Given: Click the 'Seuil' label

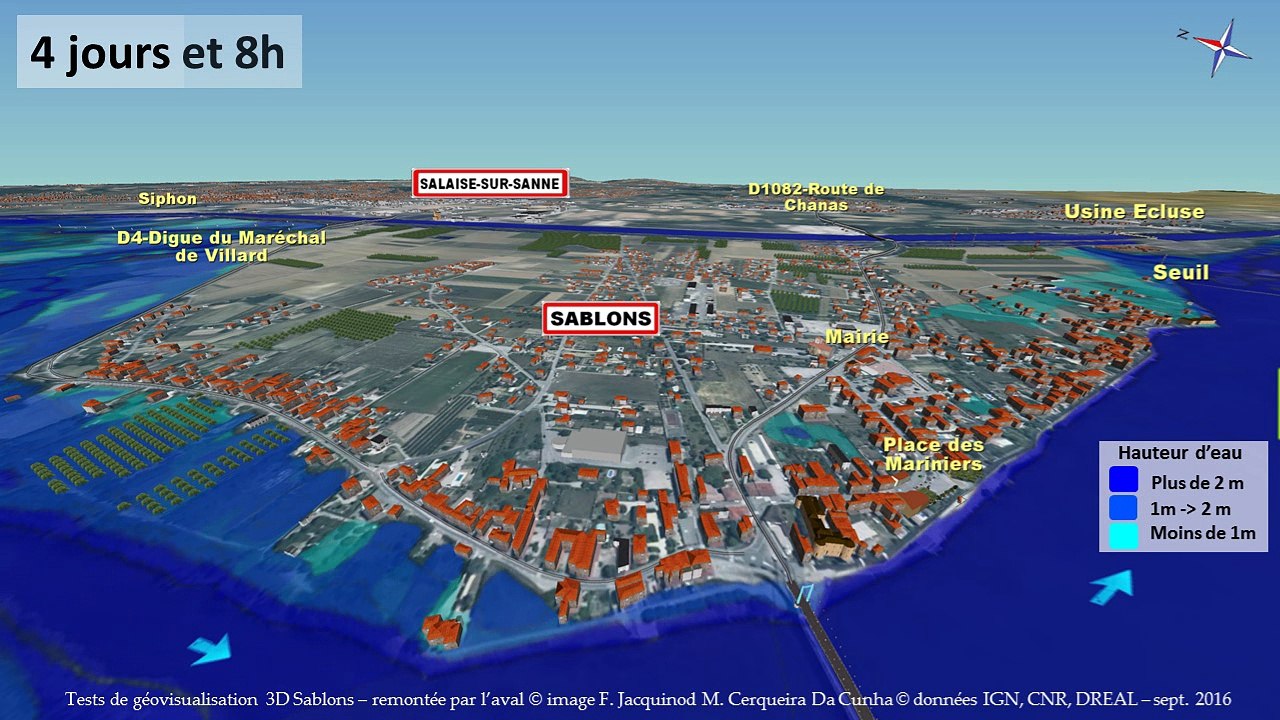Looking at the screenshot, I should 1181,272.
